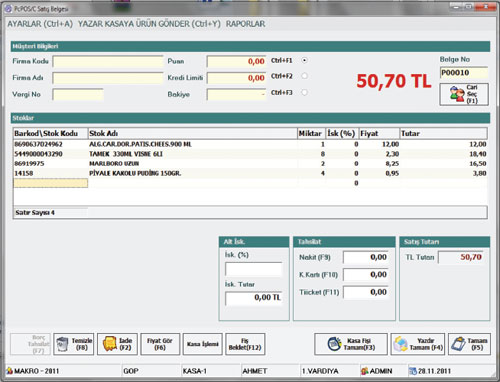
Task: Select the MARLBORO UZUN row in stock list
Action: click(250, 164)
